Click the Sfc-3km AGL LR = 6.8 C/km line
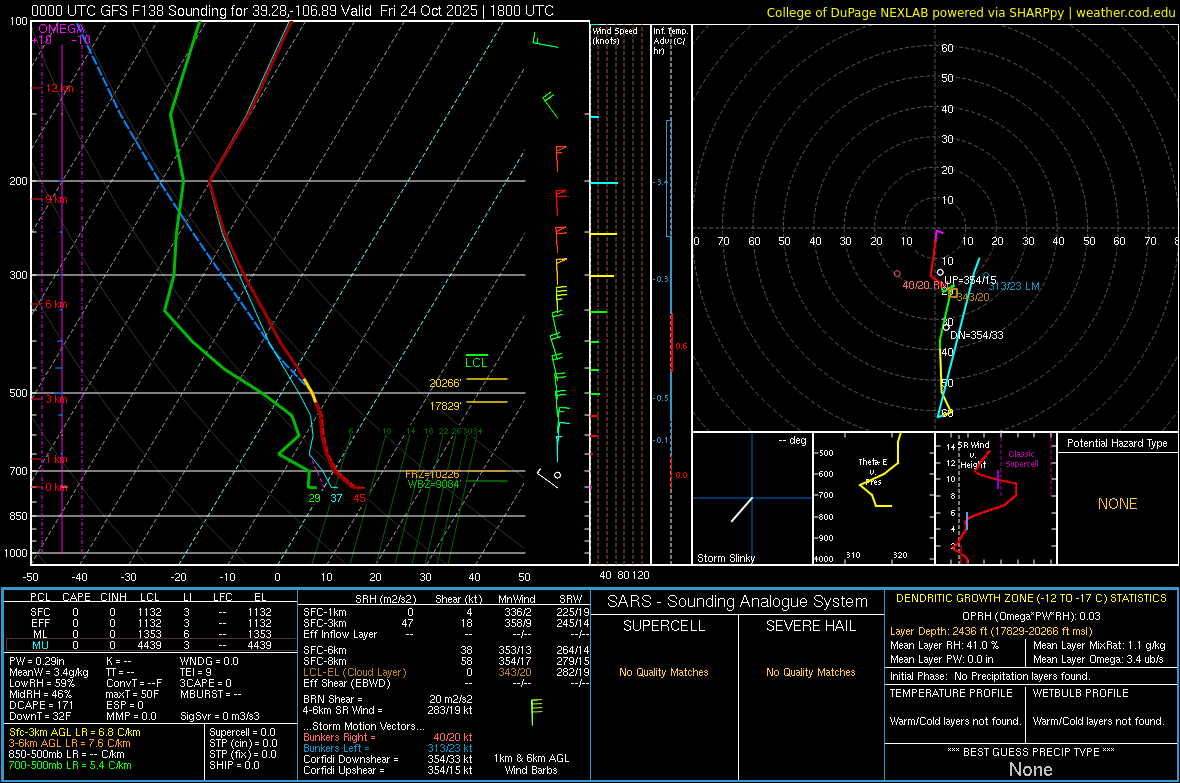The width and height of the screenshot is (1180, 783). pos(75,732)
